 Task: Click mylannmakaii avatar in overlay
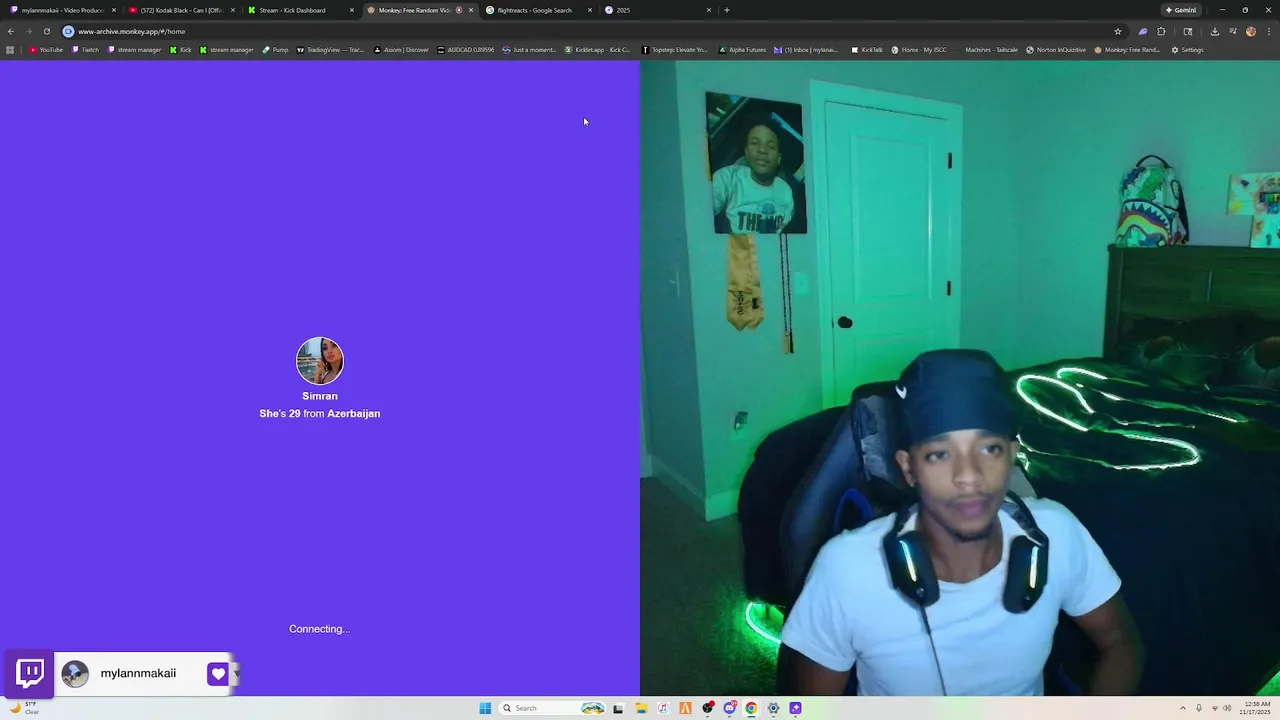[x=75, y=674]
